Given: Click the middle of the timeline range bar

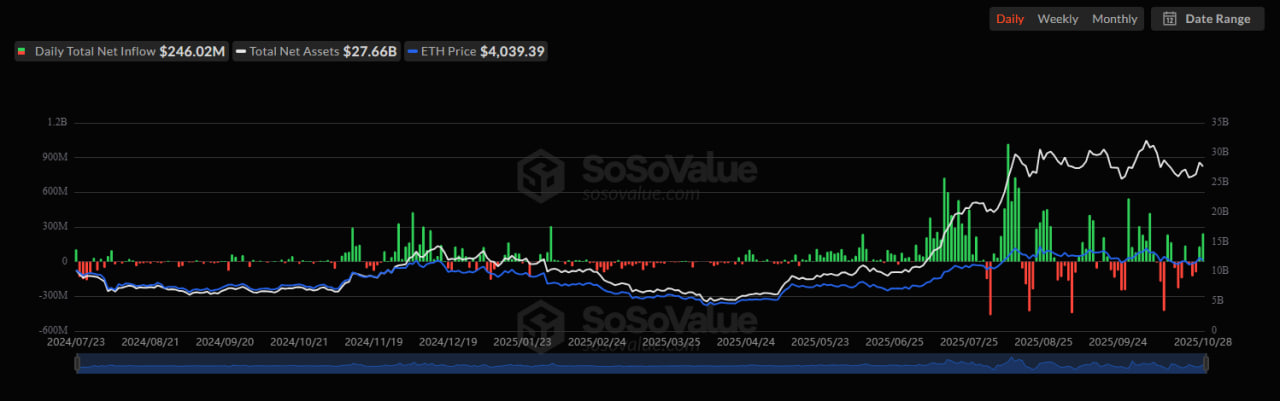Looking at the screenshot, I should pos(642,364).
